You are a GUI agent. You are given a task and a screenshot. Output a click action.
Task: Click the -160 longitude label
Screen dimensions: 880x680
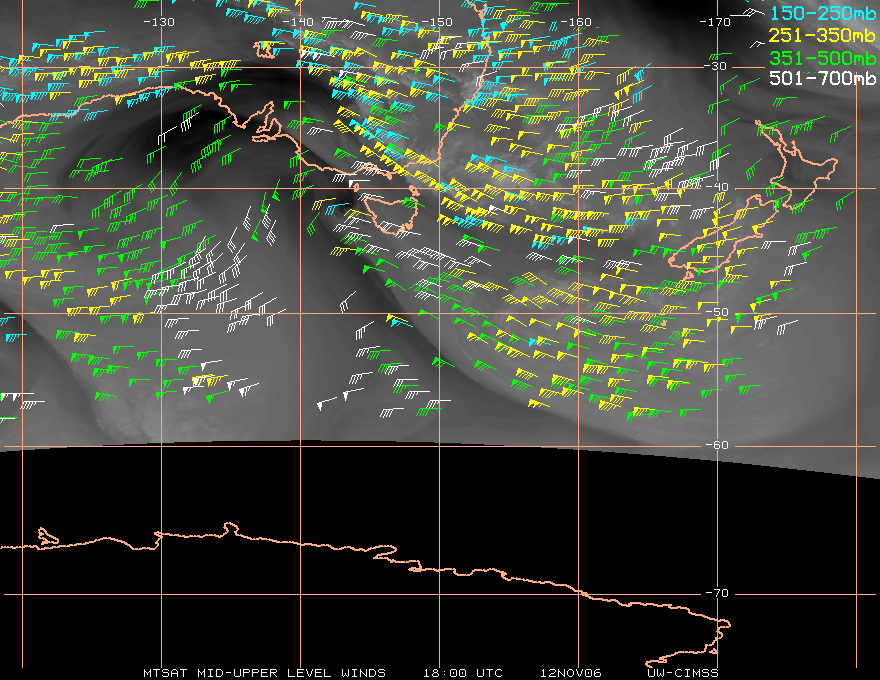[x=576, y=22]
